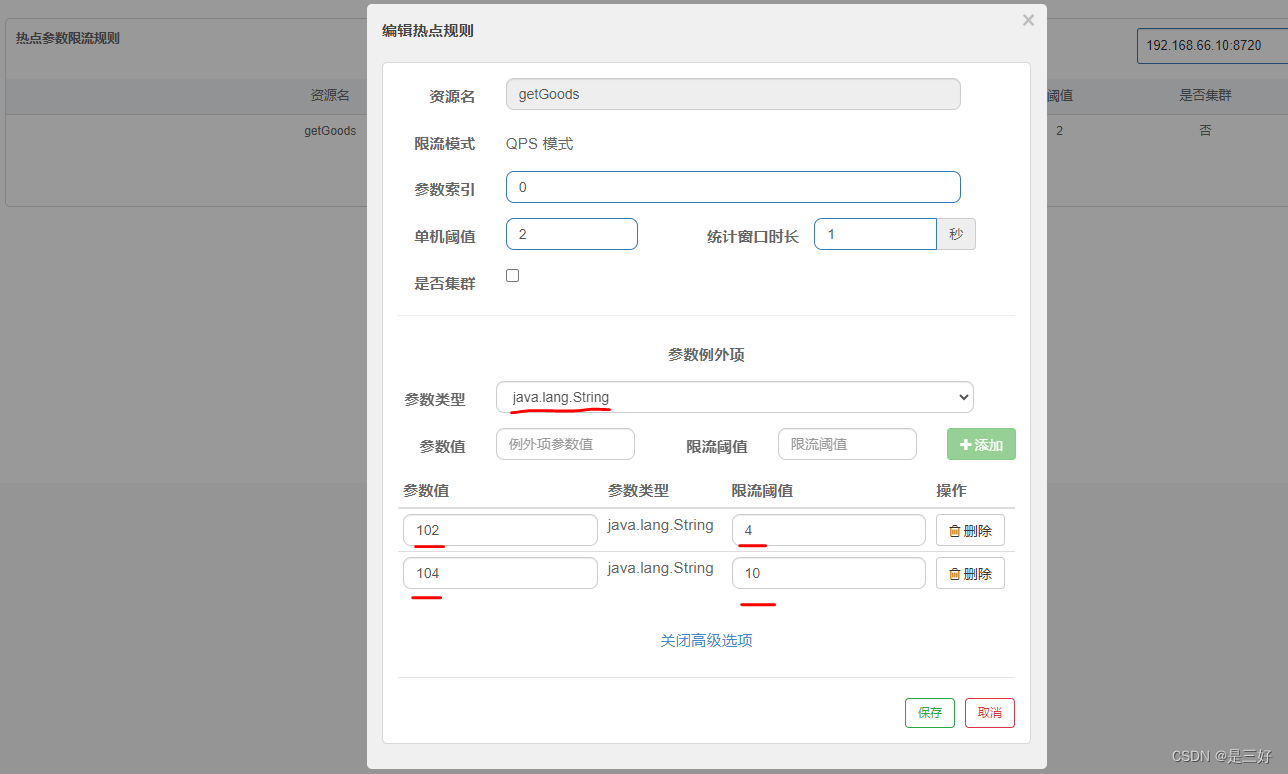The width and height of the screenshot is (1288, 774).
Task: Click the green 添加 button
Action: pos(981,444)
